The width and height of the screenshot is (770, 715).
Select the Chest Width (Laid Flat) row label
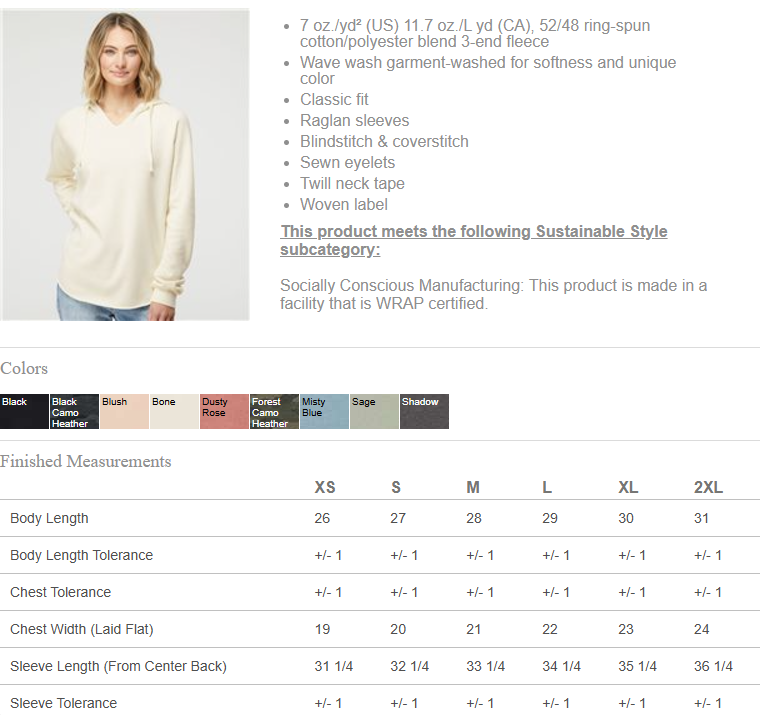pos(82,629)
